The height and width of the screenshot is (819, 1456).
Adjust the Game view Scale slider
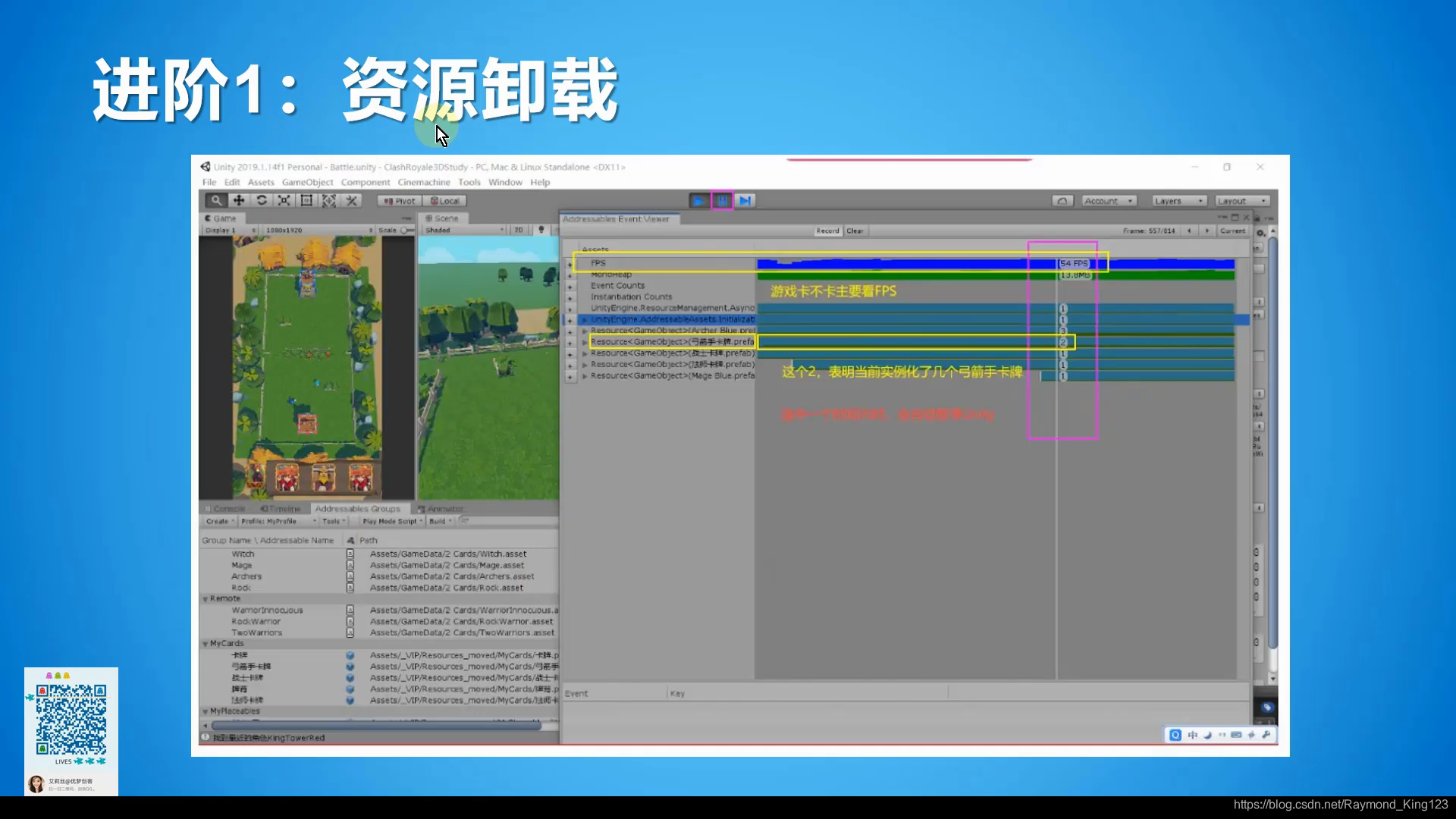coord(406,230)
